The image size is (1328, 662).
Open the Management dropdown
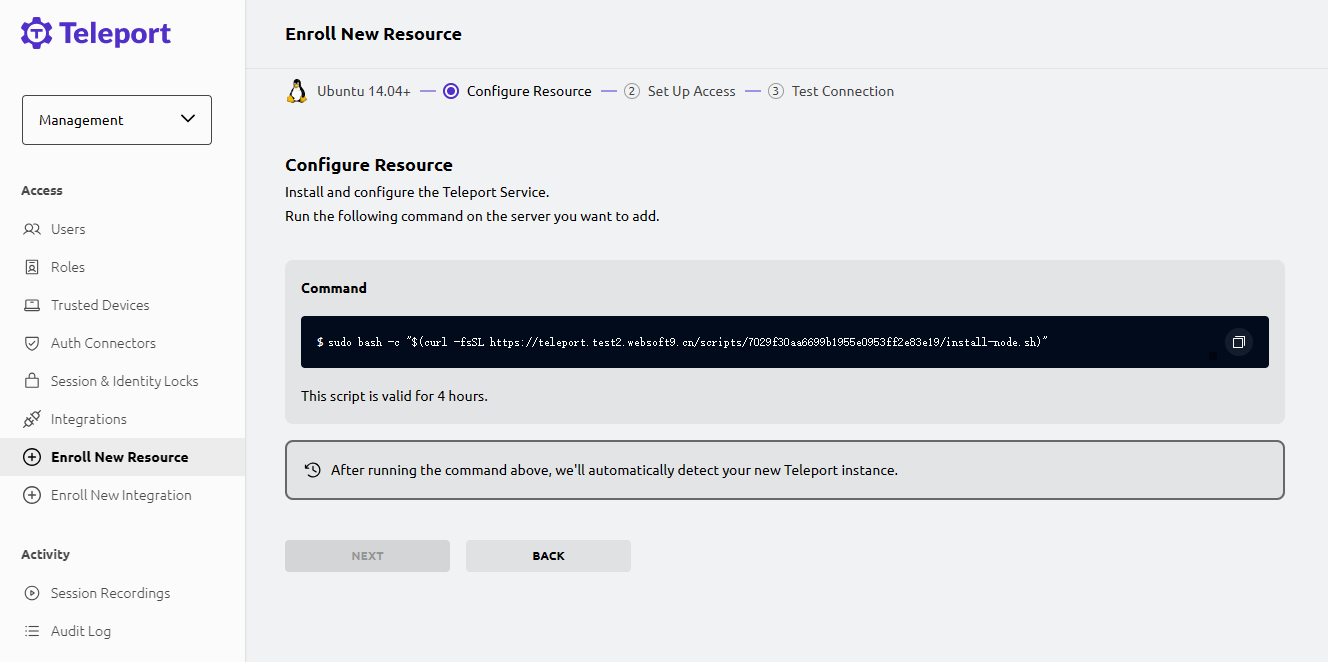coord(117,120)
